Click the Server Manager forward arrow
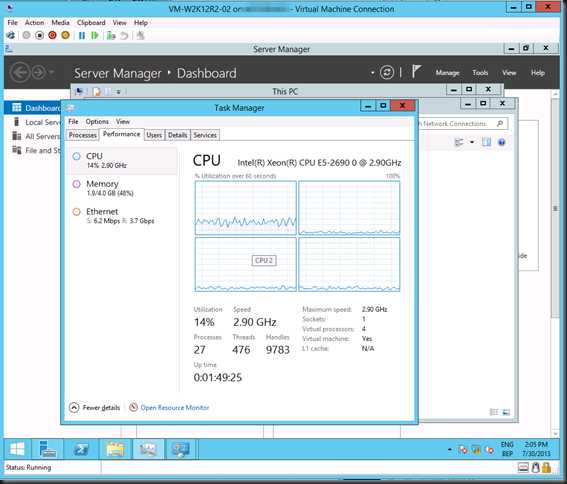This screenshot has height=484, width=567. click(x=39, y=72)
